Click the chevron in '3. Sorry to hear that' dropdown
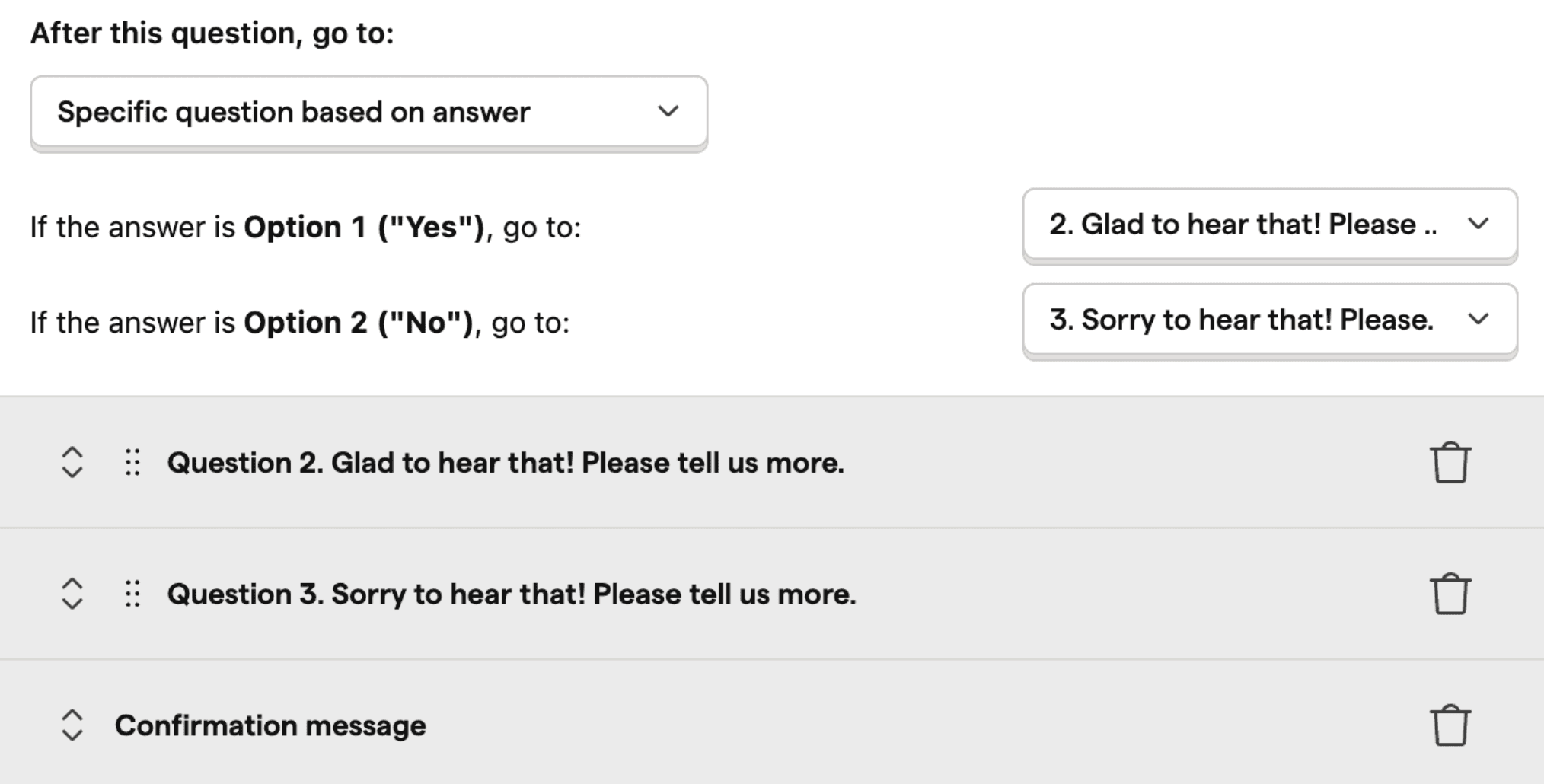The height and width of the screenshot is (784, 1544). tap(1478, 320)
